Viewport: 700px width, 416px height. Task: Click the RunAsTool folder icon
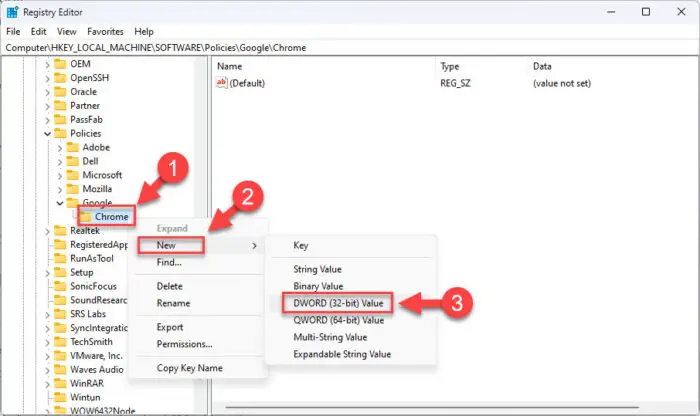click(x=60, y=258)
